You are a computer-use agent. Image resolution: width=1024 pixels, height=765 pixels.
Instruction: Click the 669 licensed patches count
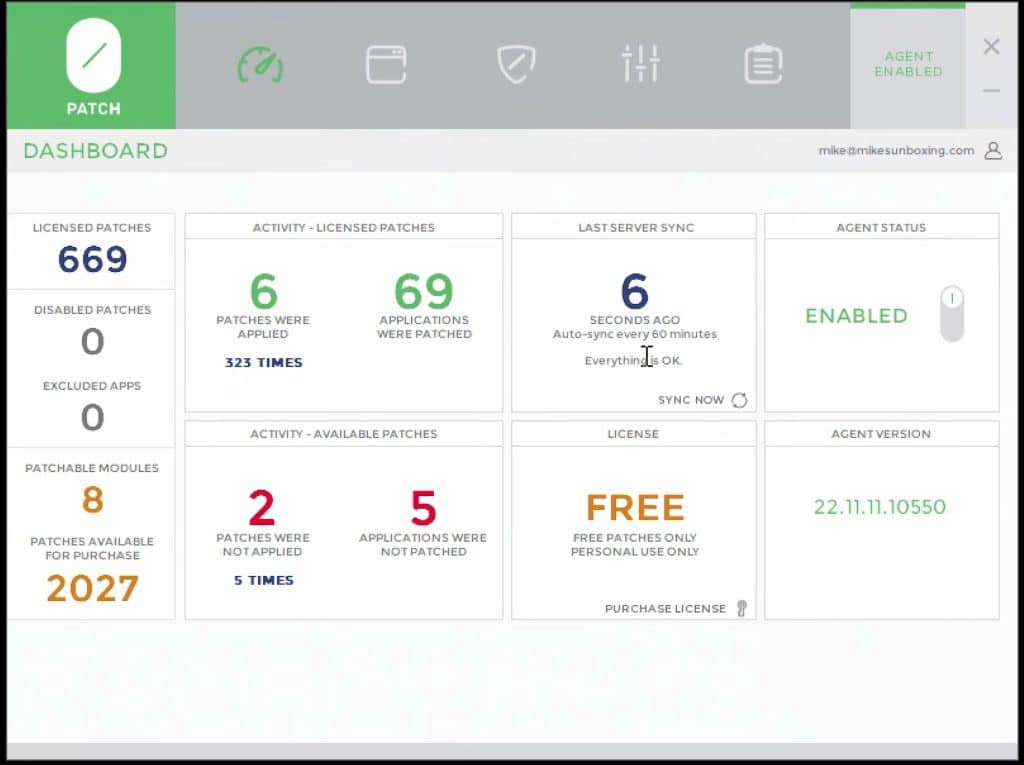pos(92,260)
